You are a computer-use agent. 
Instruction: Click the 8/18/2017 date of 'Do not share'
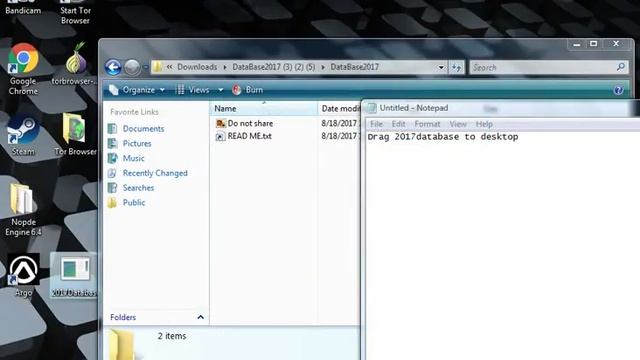(x=339, y=123)
